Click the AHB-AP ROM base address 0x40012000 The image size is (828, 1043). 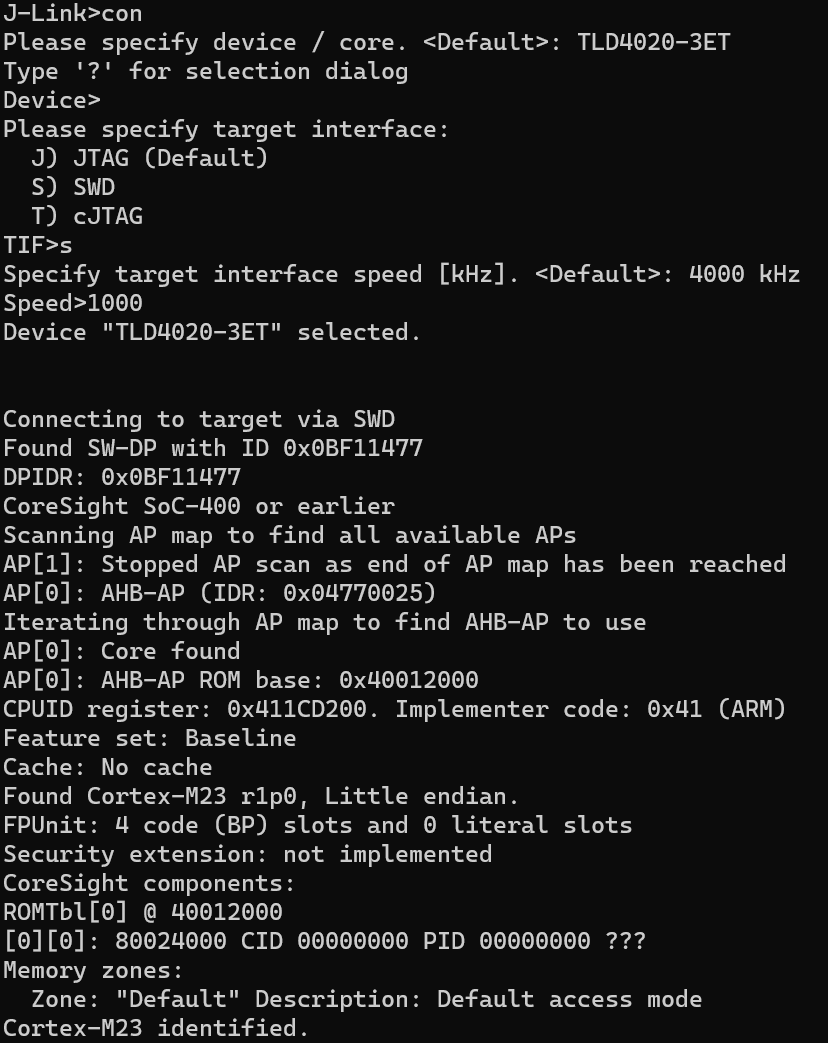pos(409,680)
